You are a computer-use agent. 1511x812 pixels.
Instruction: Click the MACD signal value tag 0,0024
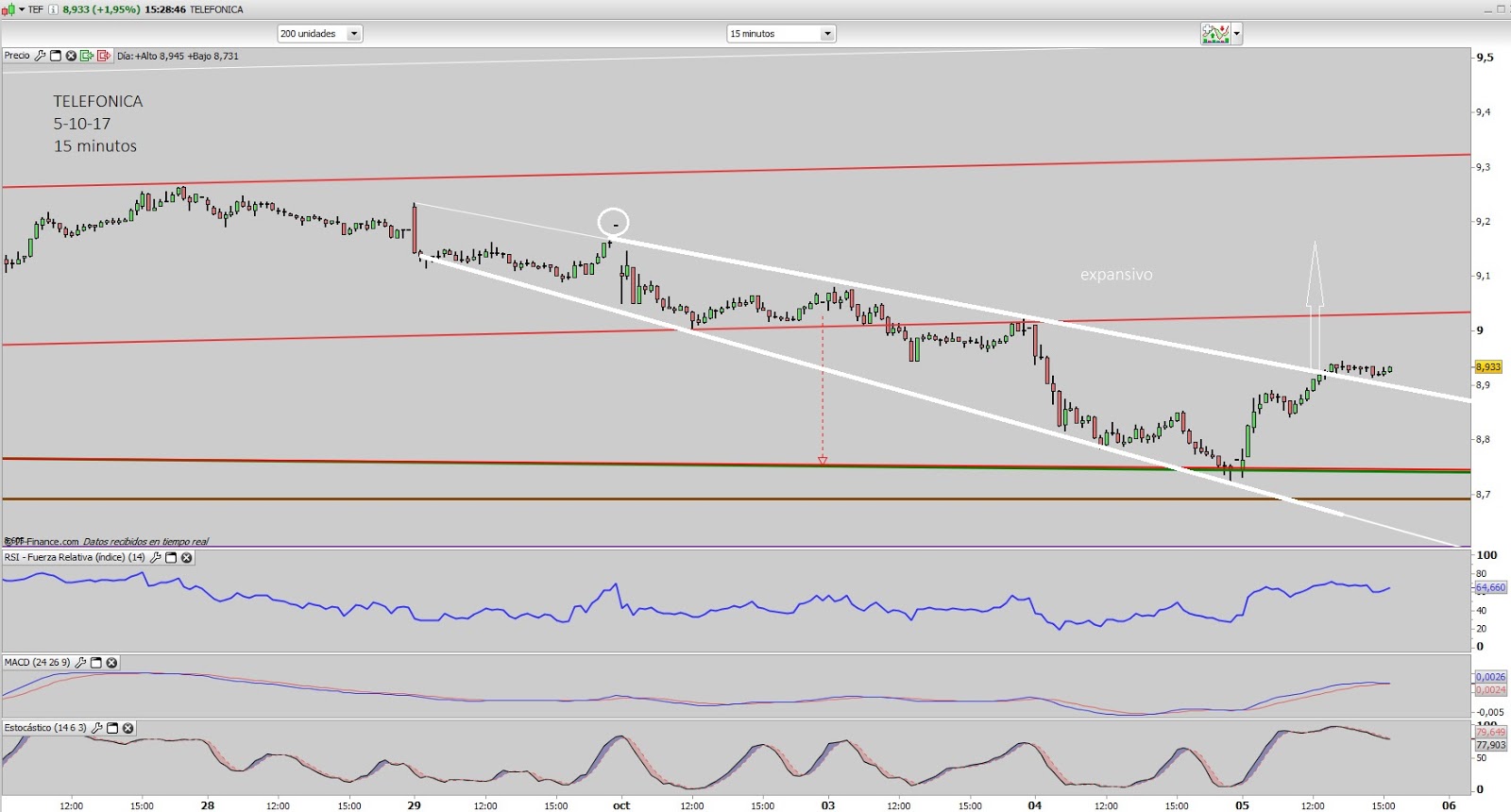click(x=1491, y=690)
